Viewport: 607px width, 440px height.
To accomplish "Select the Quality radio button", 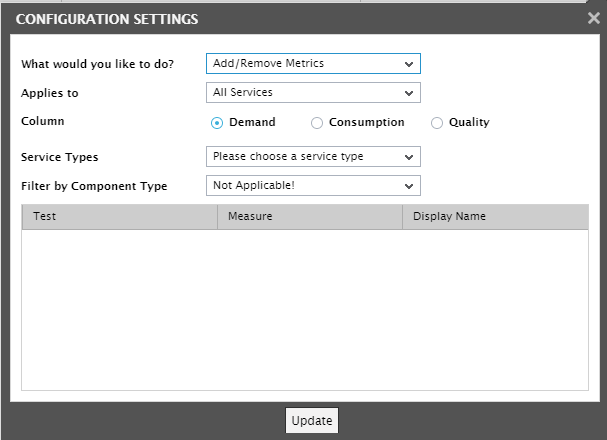I will coord(437,123).
